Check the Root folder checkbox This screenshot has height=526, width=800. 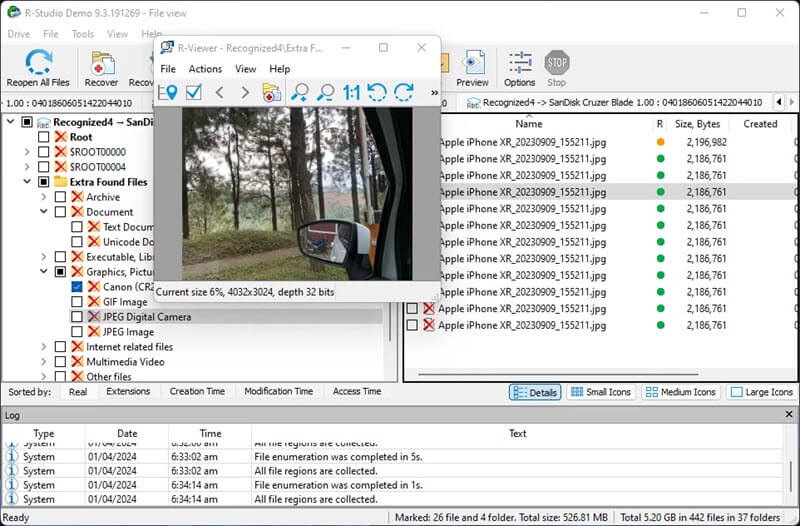pyautogui.click(x=43, y=137)
